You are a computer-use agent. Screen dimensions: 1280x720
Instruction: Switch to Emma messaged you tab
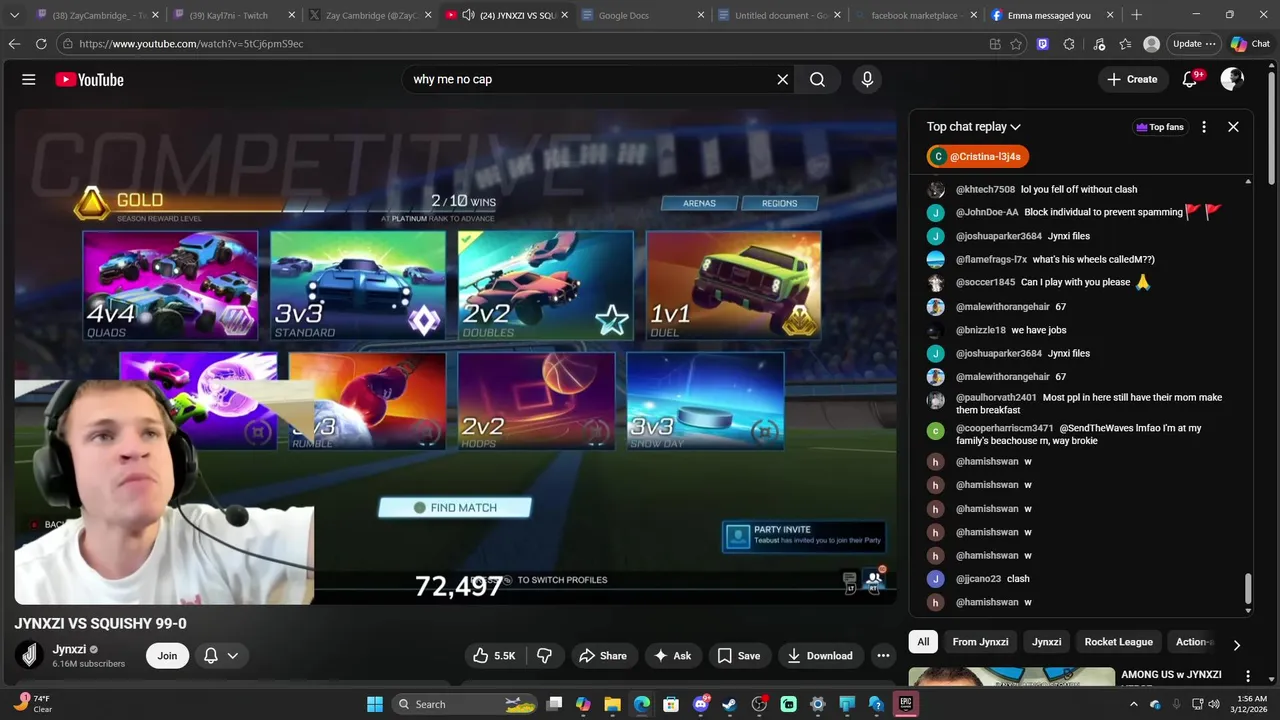[1050, 15]
